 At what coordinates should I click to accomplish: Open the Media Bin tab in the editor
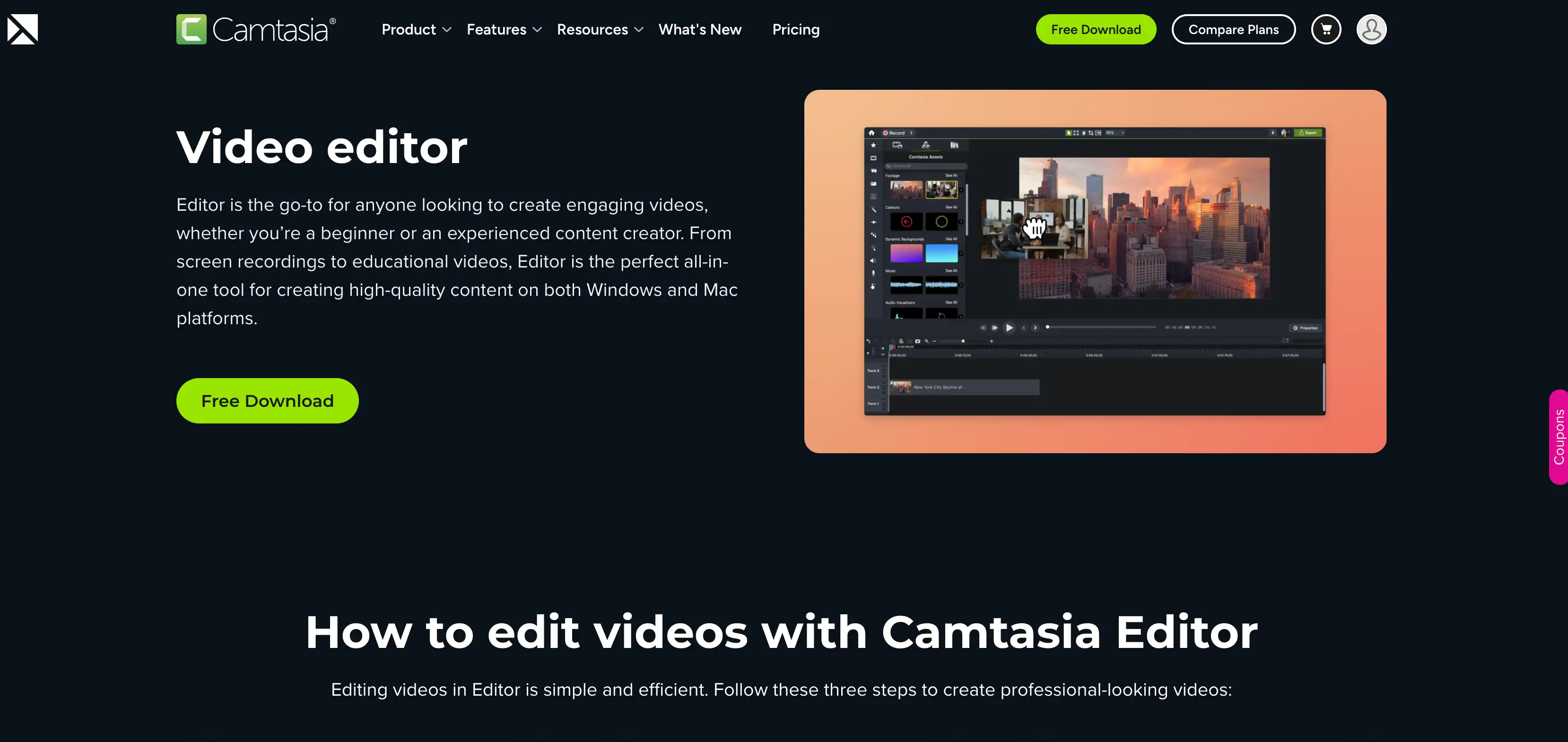(x=898, y=146)
